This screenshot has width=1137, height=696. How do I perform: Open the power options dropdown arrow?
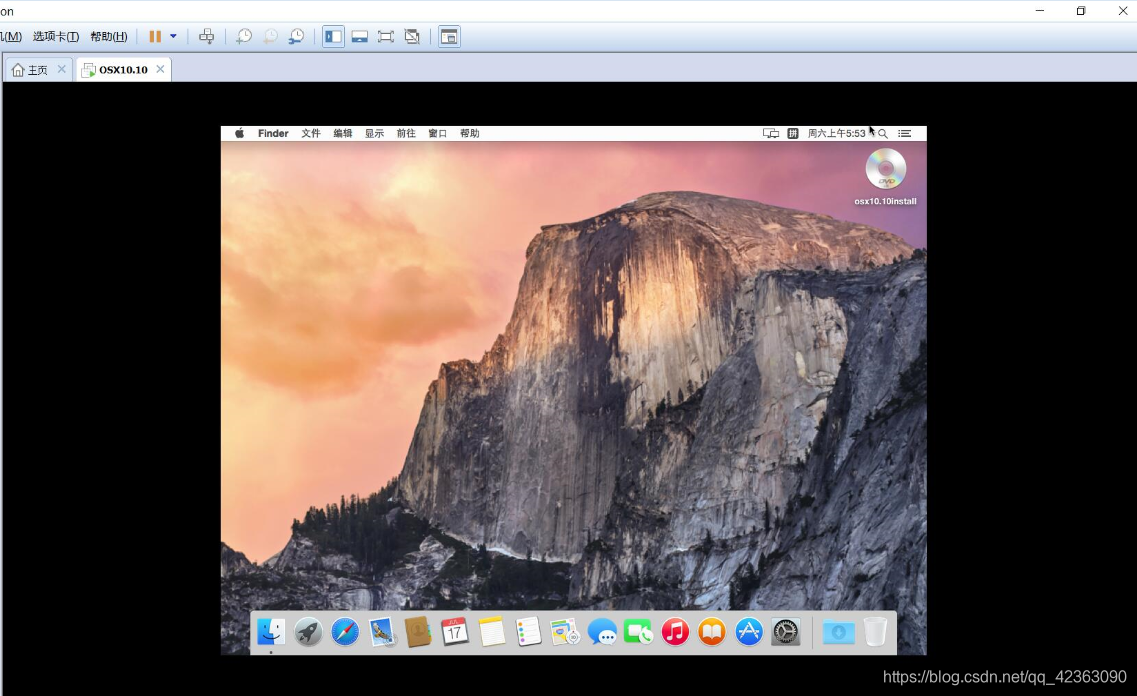coord(173,36)
